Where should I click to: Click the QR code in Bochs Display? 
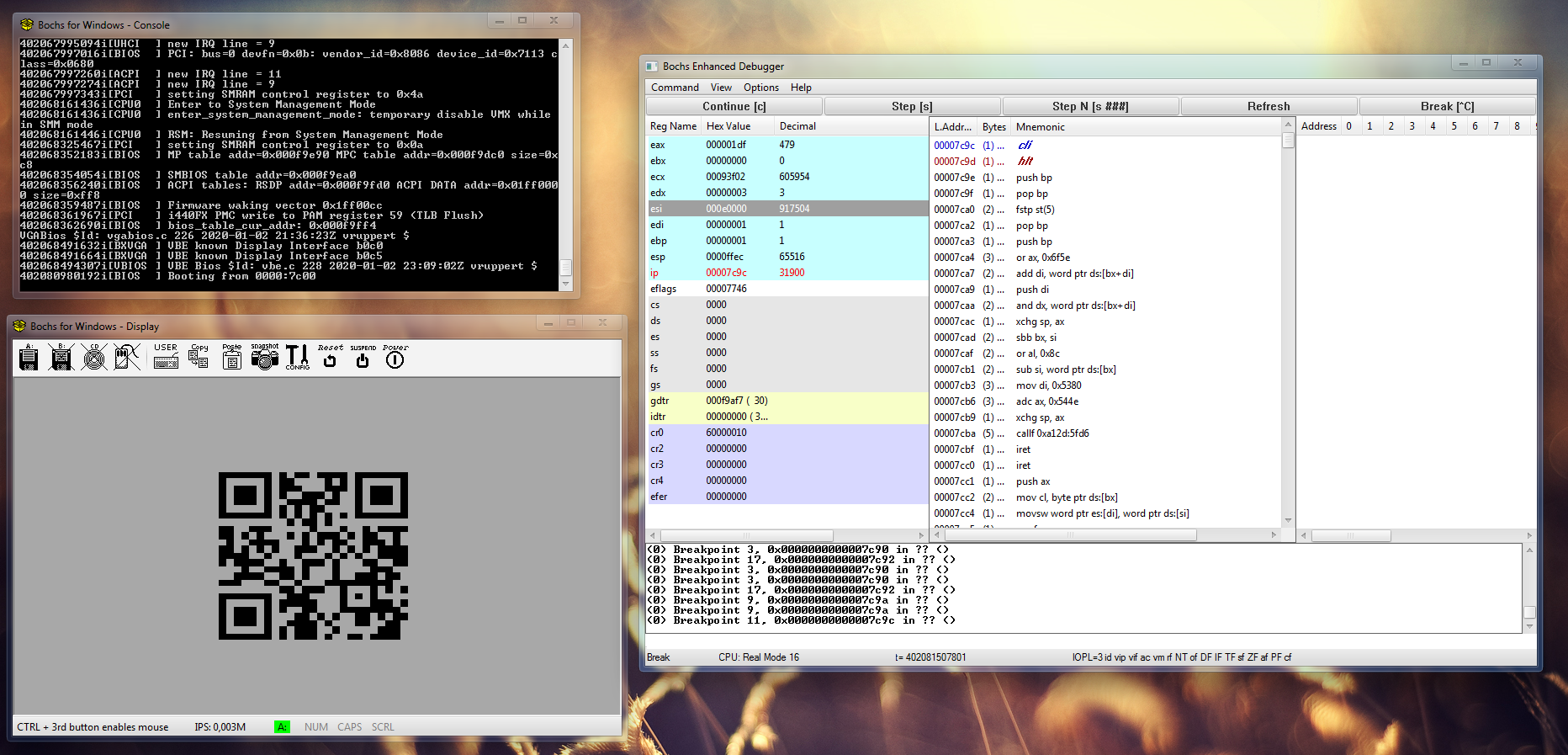coord(313,556)
